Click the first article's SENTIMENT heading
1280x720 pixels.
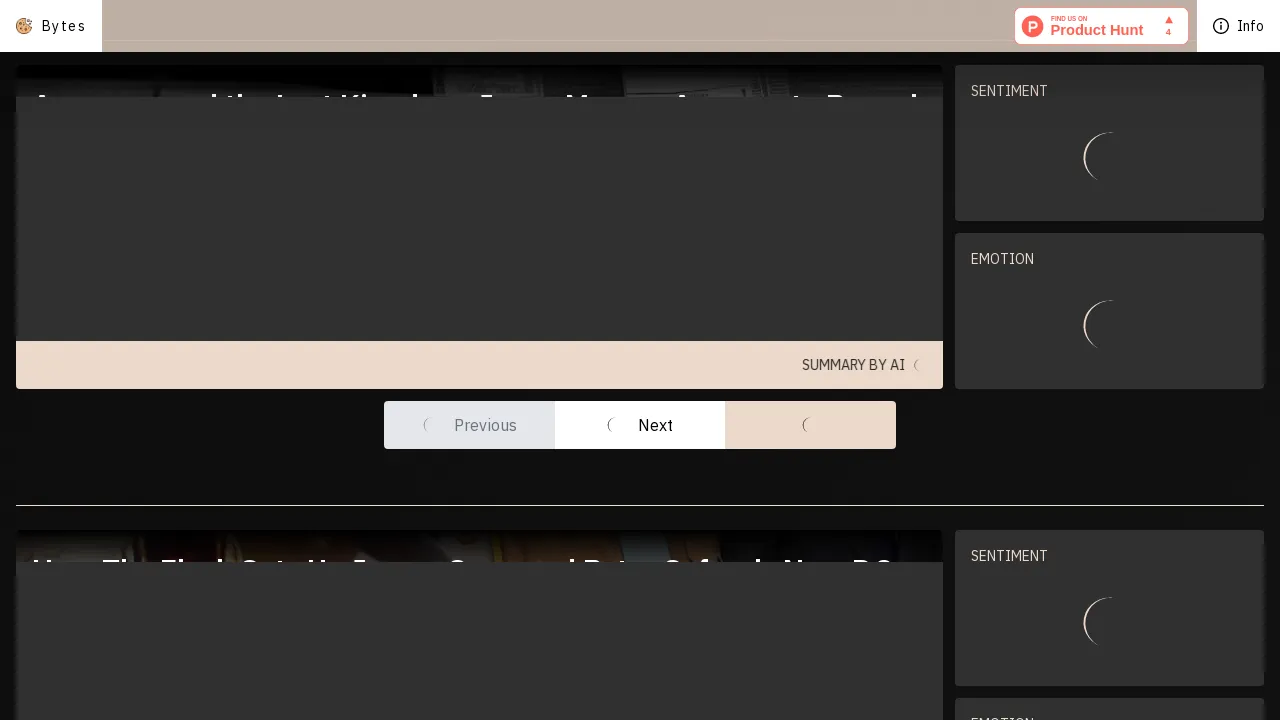(x=1009, y=91)
